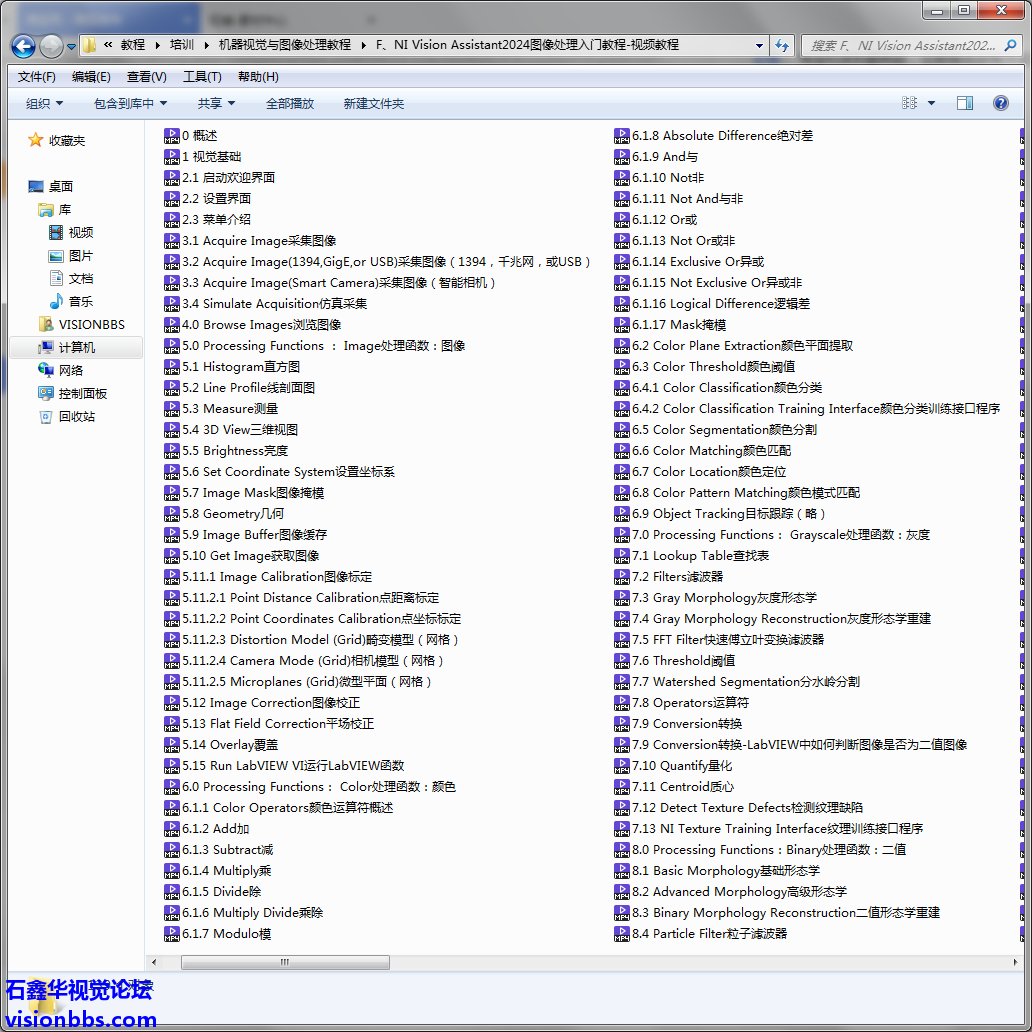Screen dimensions: 1032x1032
Task: Select the 7.6 Threshold阈值 video file
Action: (x=683, y=661)
